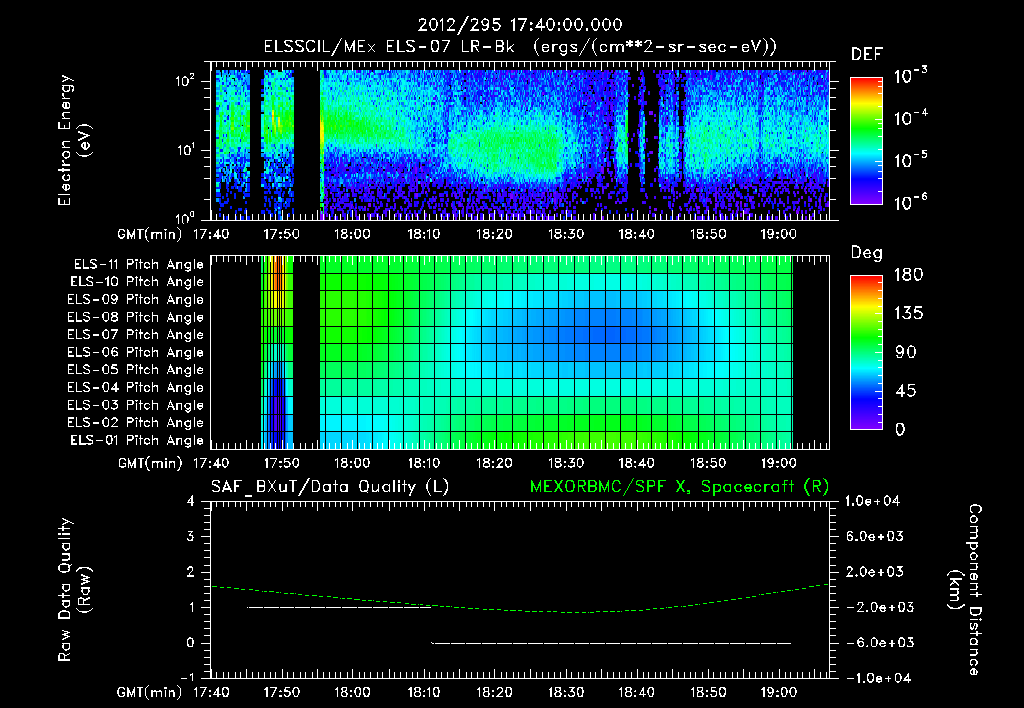This screenshot has height=708, width=1024.
Task: Click the quality value 0 on left axis
Action: click(191, 643)
